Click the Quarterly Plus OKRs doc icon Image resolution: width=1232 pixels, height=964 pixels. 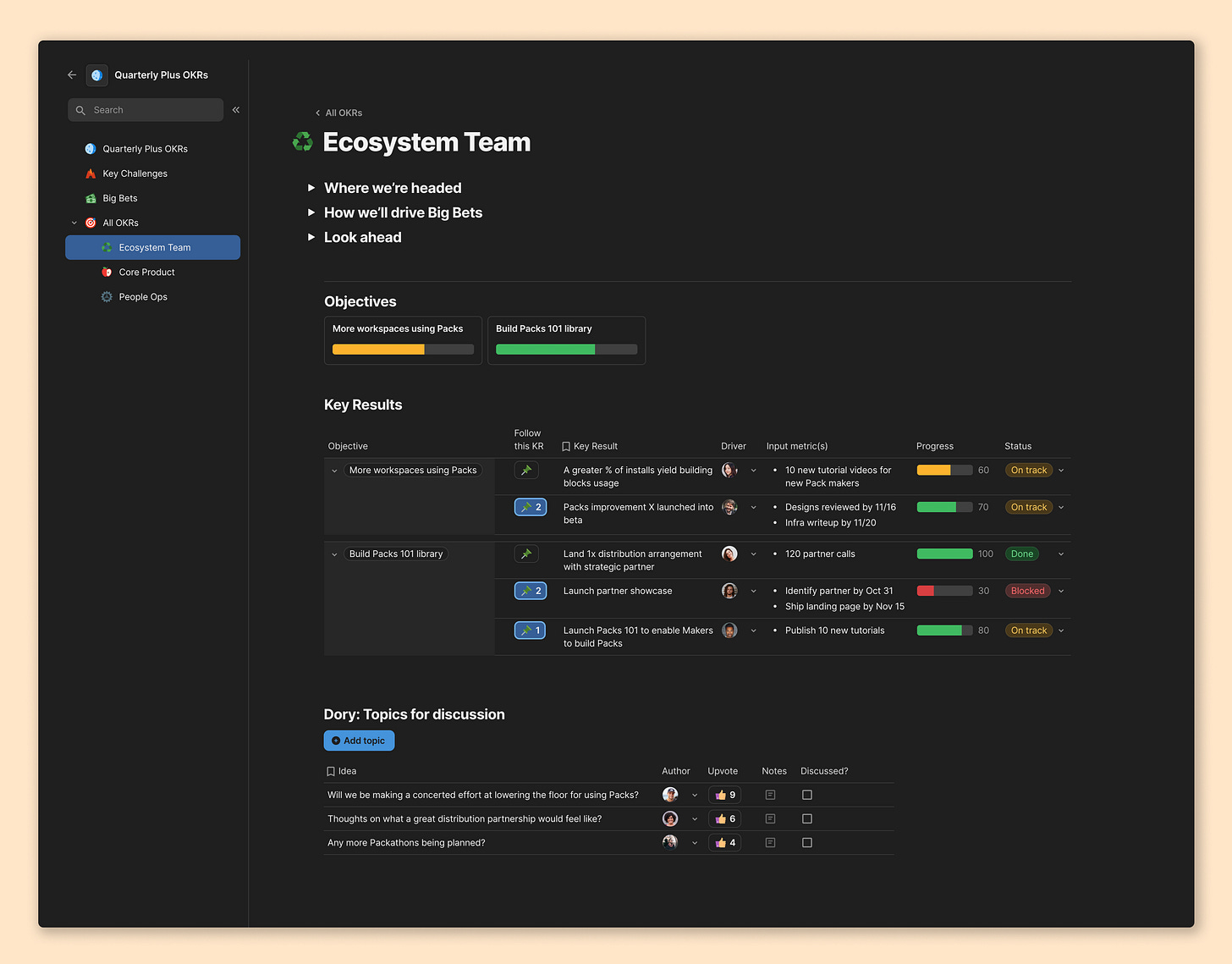click(96, 74)
